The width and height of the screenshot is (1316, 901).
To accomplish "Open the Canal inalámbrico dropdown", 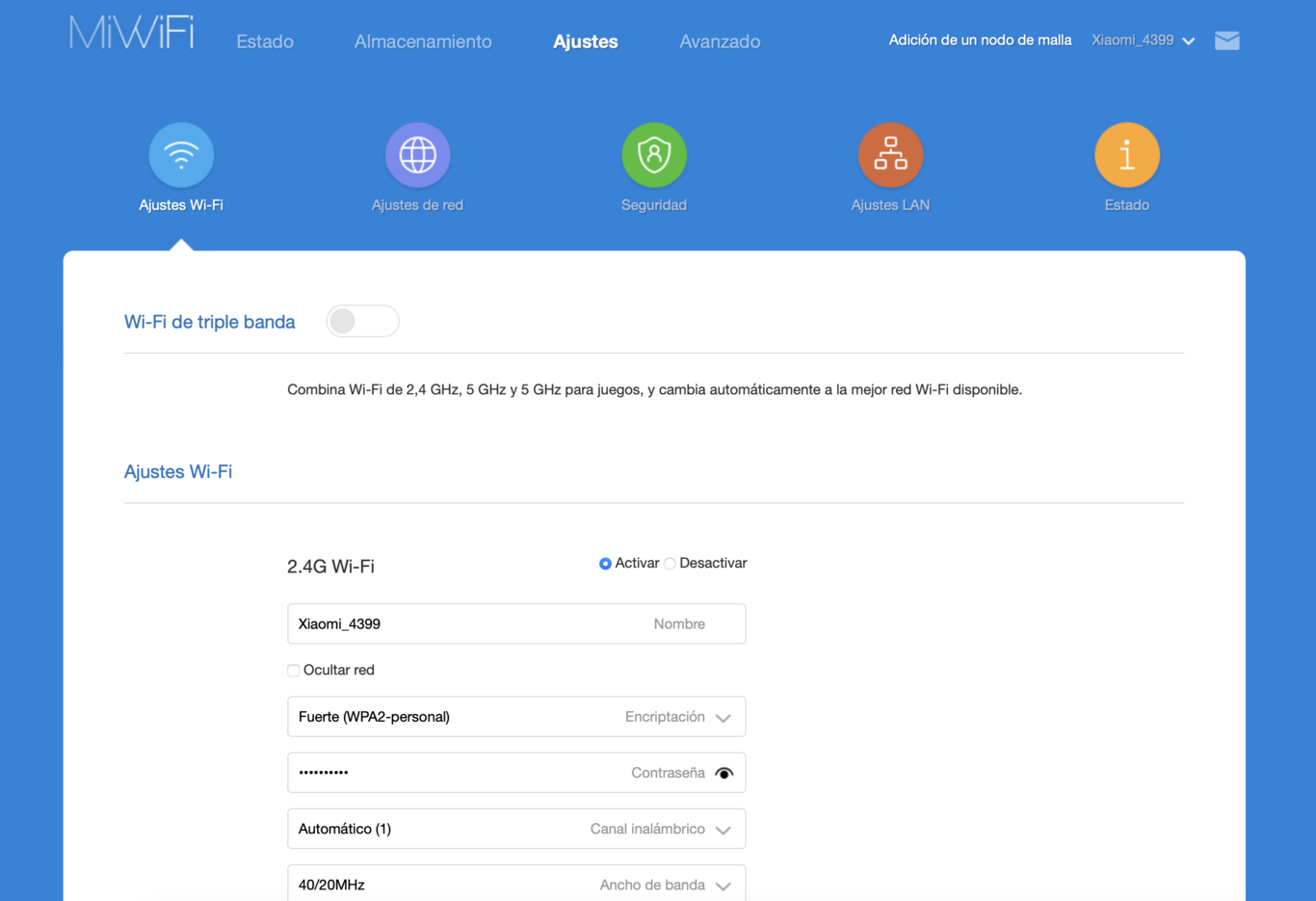I will [x=723, y=829].
